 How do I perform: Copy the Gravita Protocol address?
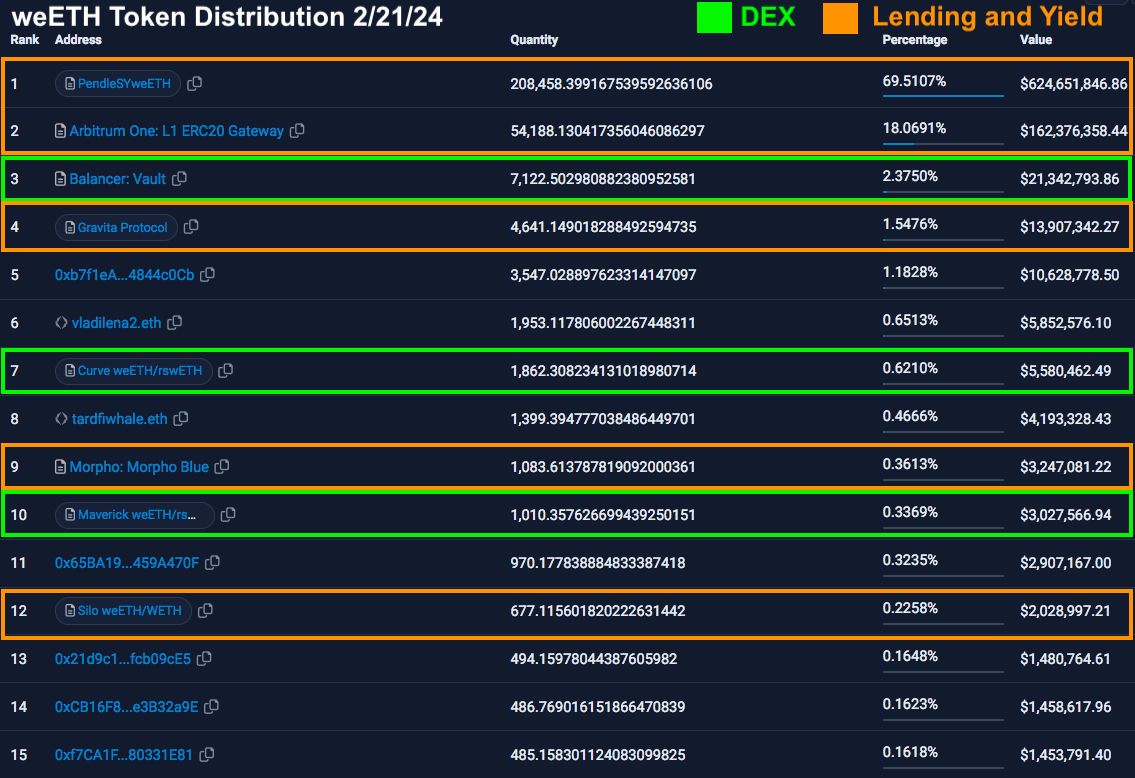coord(191,227)
